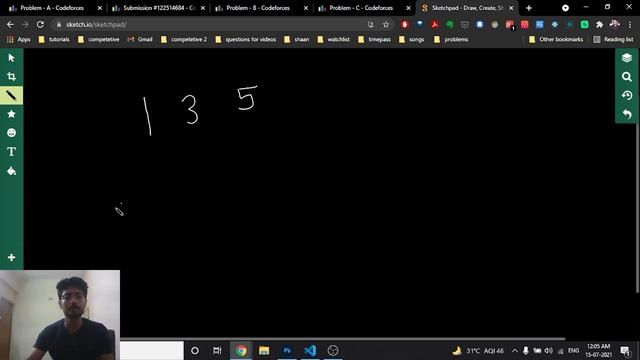Show hidden system tray icons
This screenshot has height=360, width=640.
point(515,351)
